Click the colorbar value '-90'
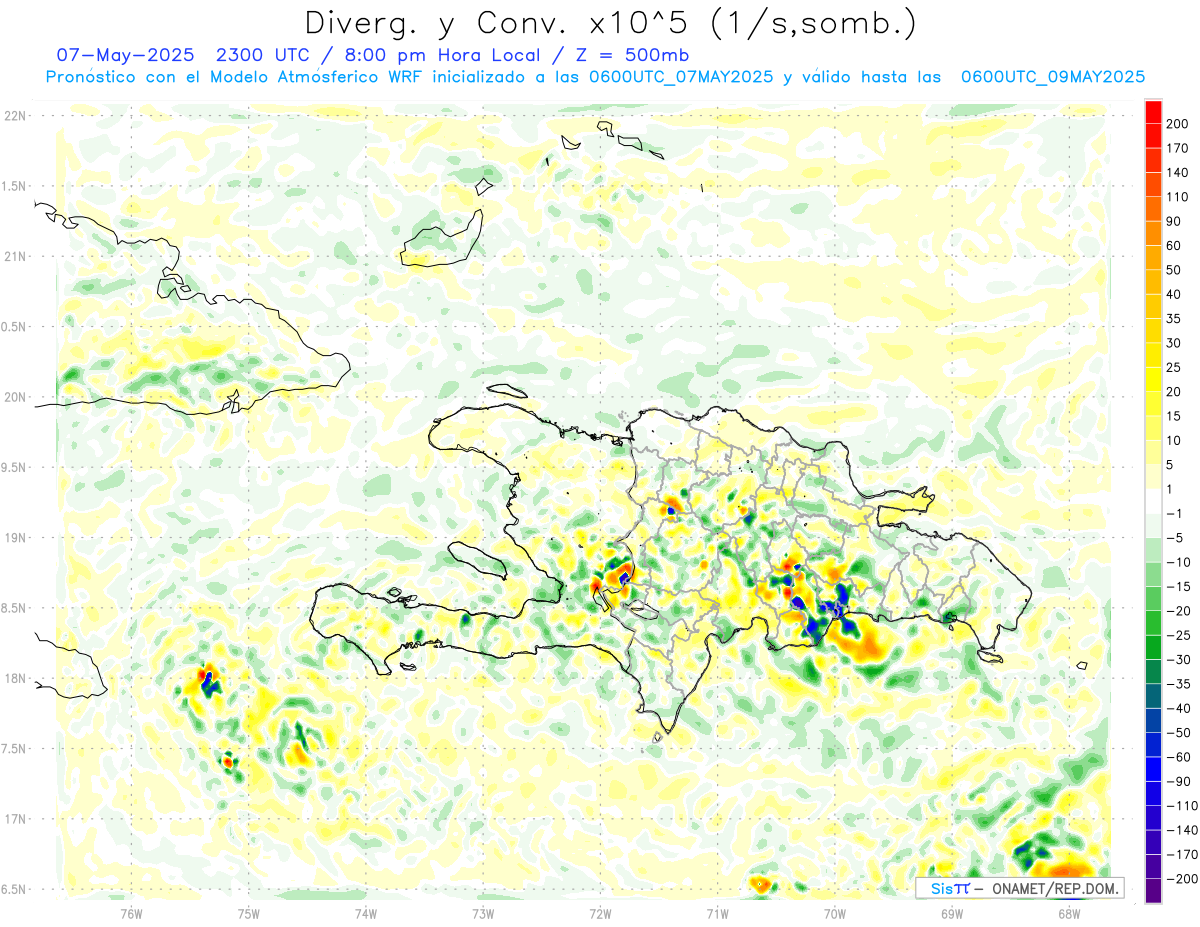 click(1179, 782)
